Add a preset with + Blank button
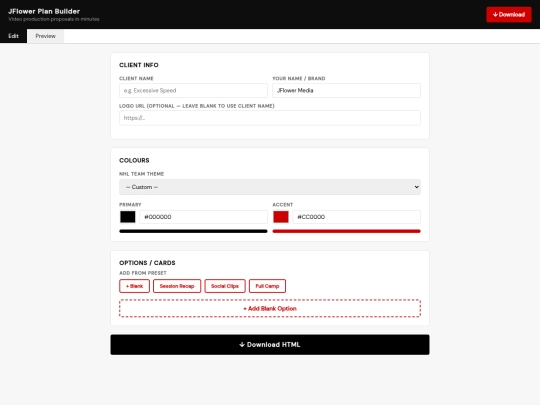This screenshot has height=405, width=540. (134, 286)
